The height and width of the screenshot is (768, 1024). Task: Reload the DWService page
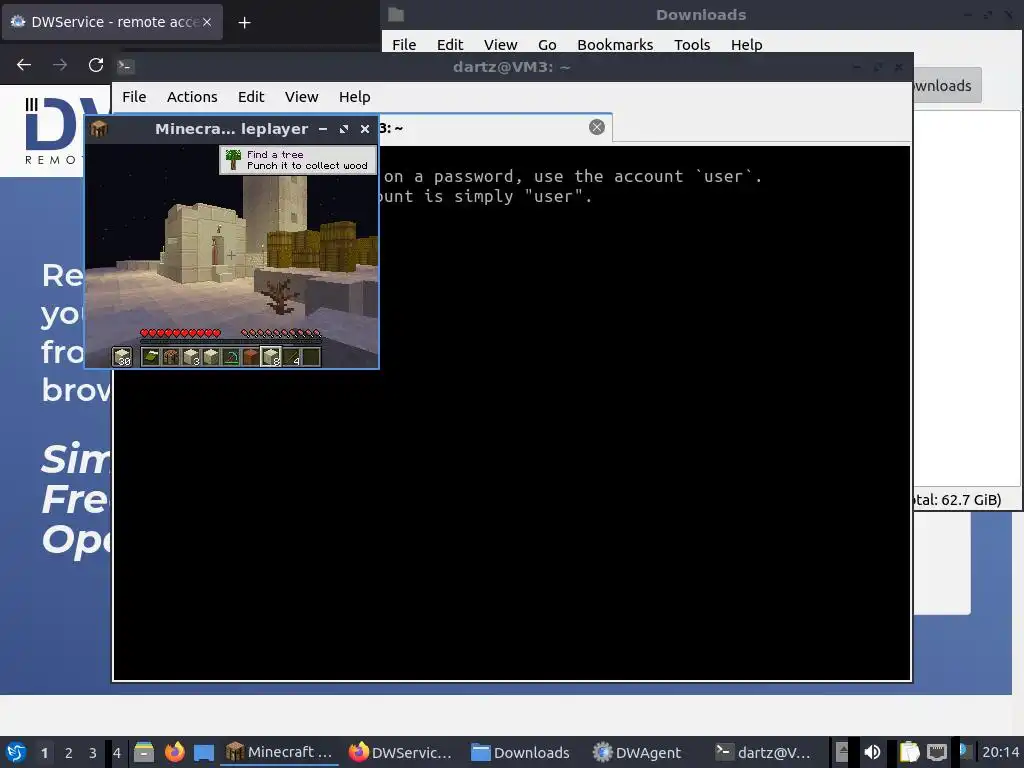(x=96, y=65)
